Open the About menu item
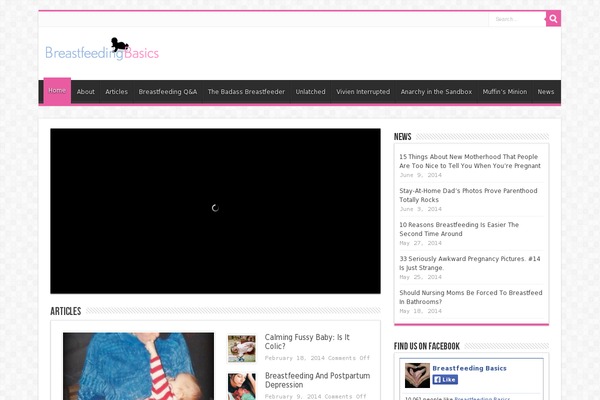This screenshot has width=600, height=400. tap(85, 92)
